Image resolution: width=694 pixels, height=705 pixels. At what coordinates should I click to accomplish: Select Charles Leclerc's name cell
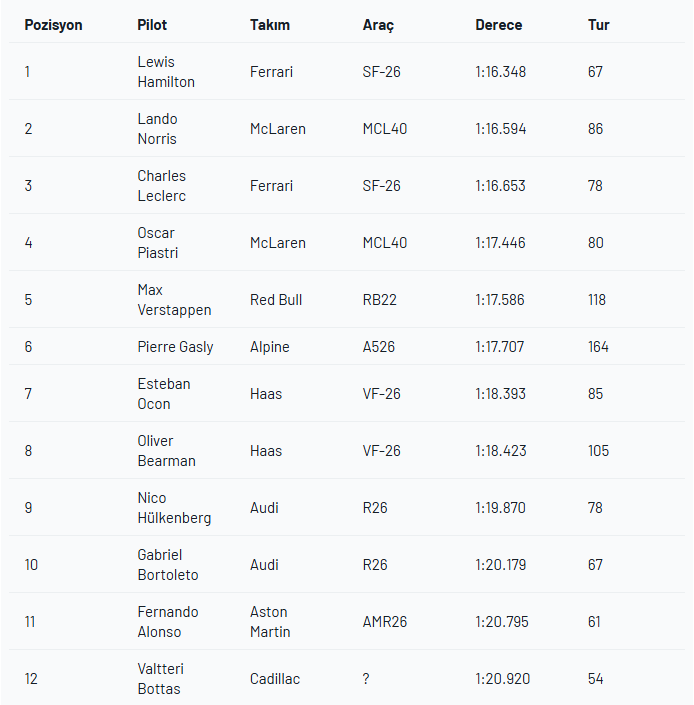[162, 186]
